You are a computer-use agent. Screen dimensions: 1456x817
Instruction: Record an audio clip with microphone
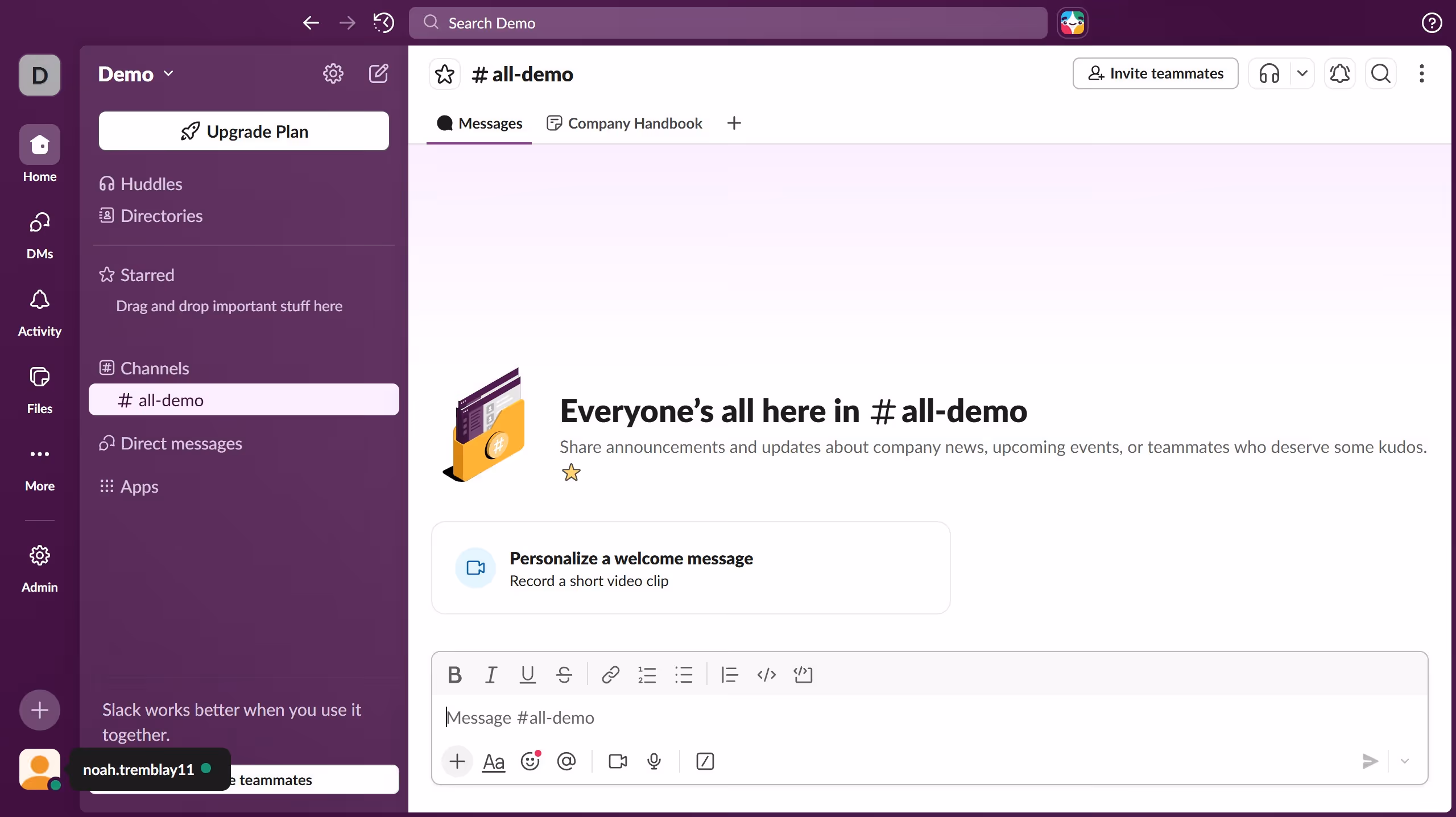click(x=654, y=761)
